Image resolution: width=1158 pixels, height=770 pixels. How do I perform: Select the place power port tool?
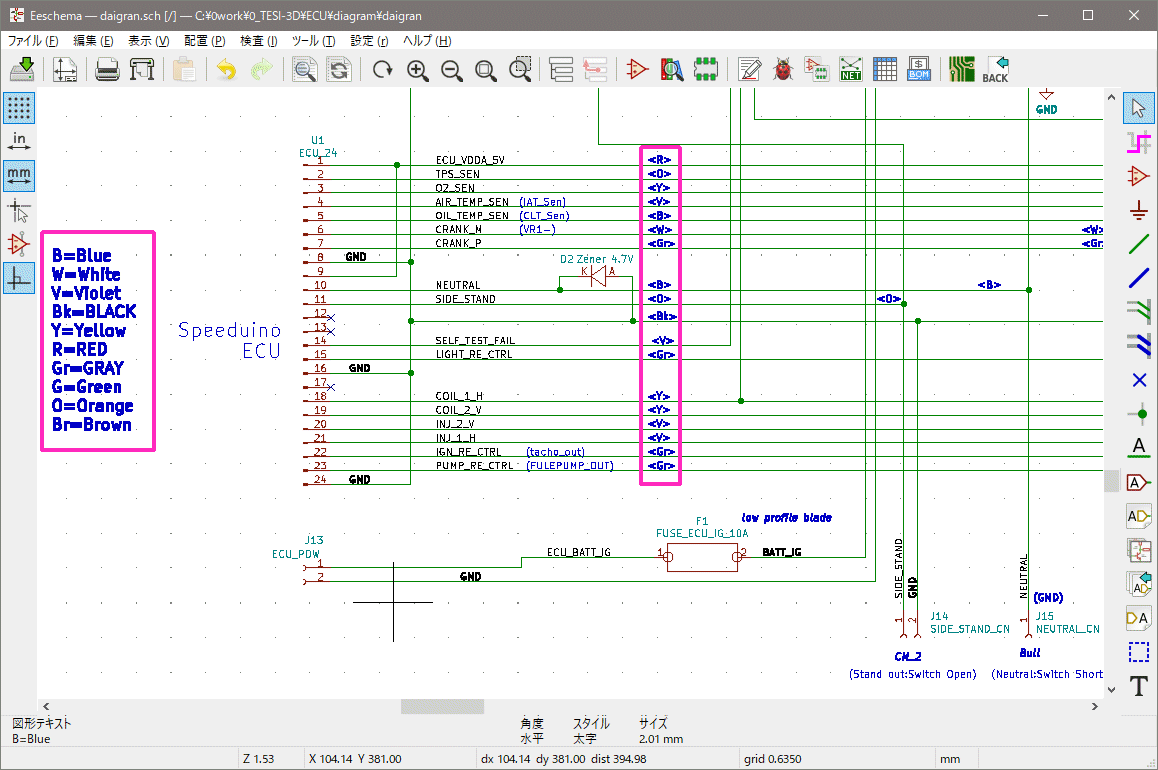click(x=1139, y=210)
